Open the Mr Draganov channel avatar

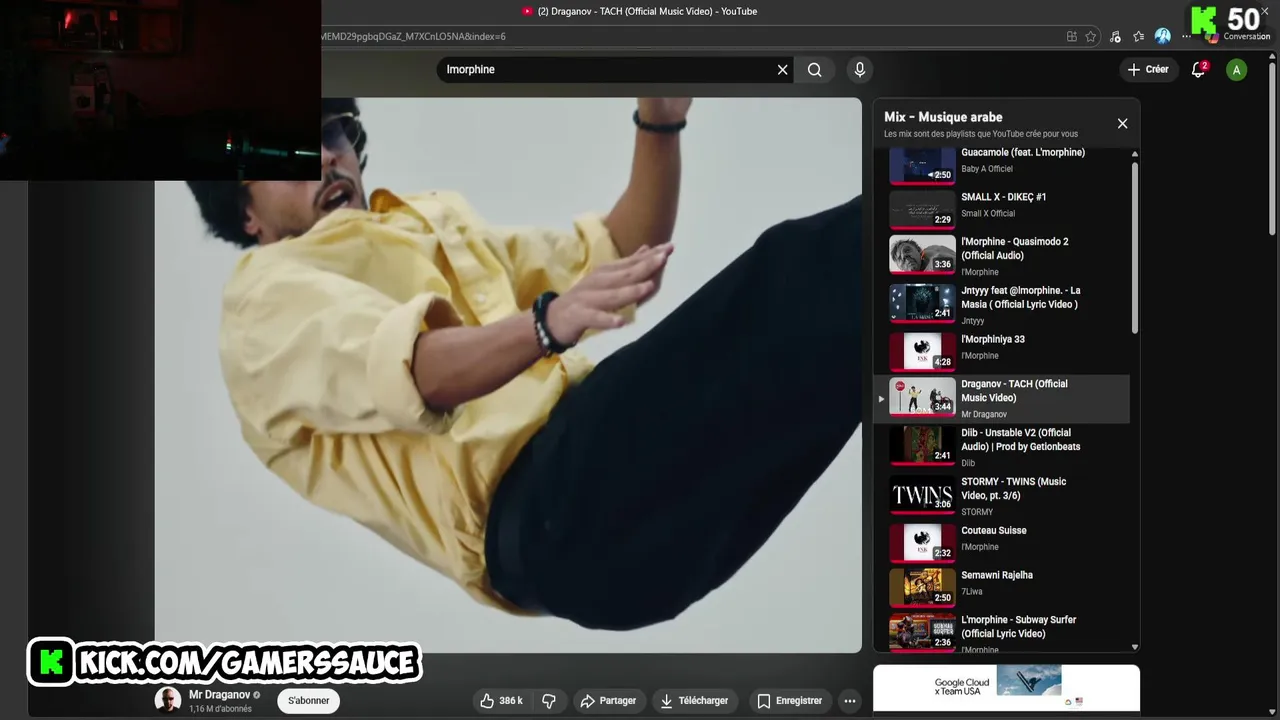point(167,700)
